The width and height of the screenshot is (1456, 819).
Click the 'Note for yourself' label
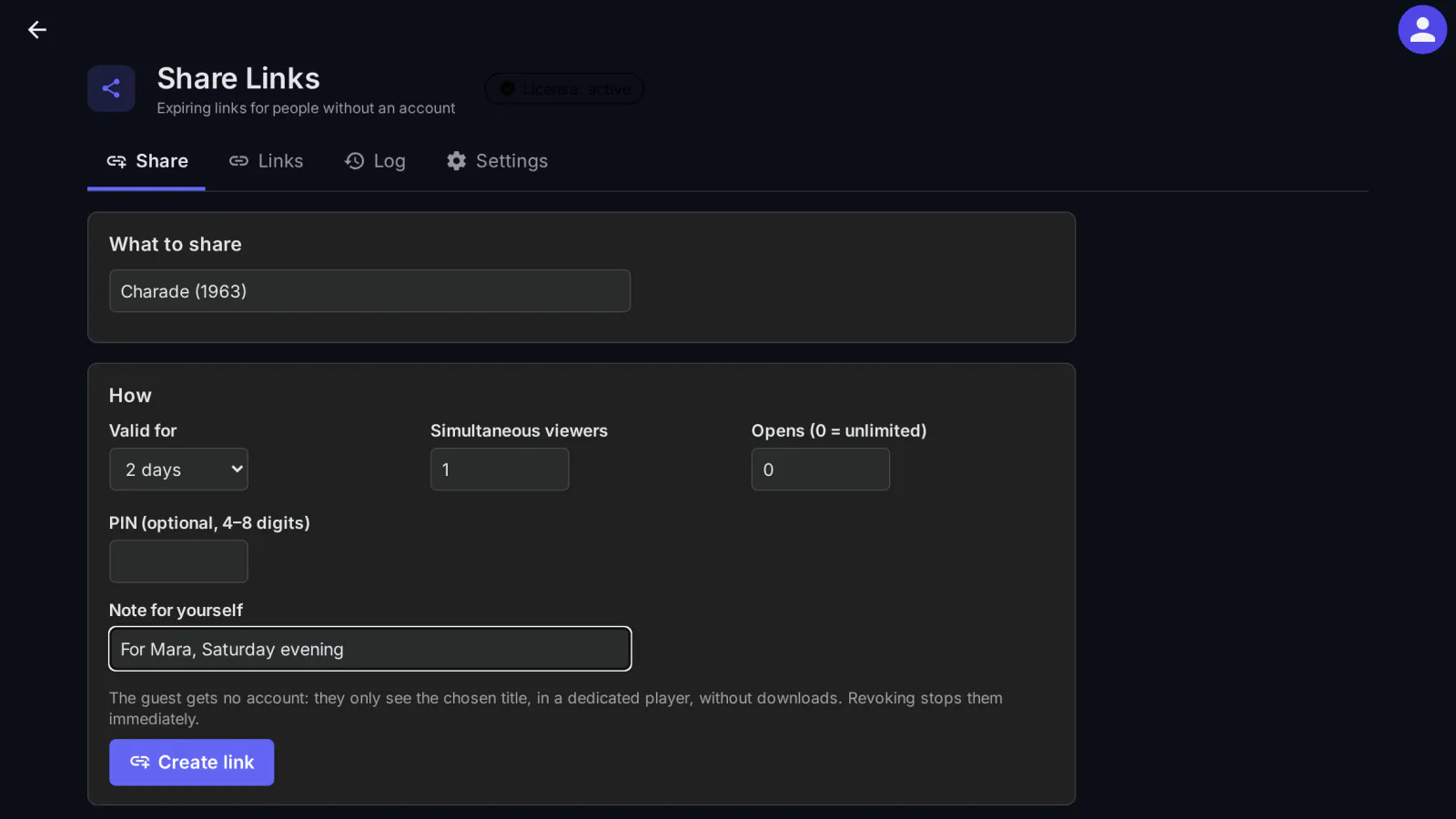click(176, 611)
